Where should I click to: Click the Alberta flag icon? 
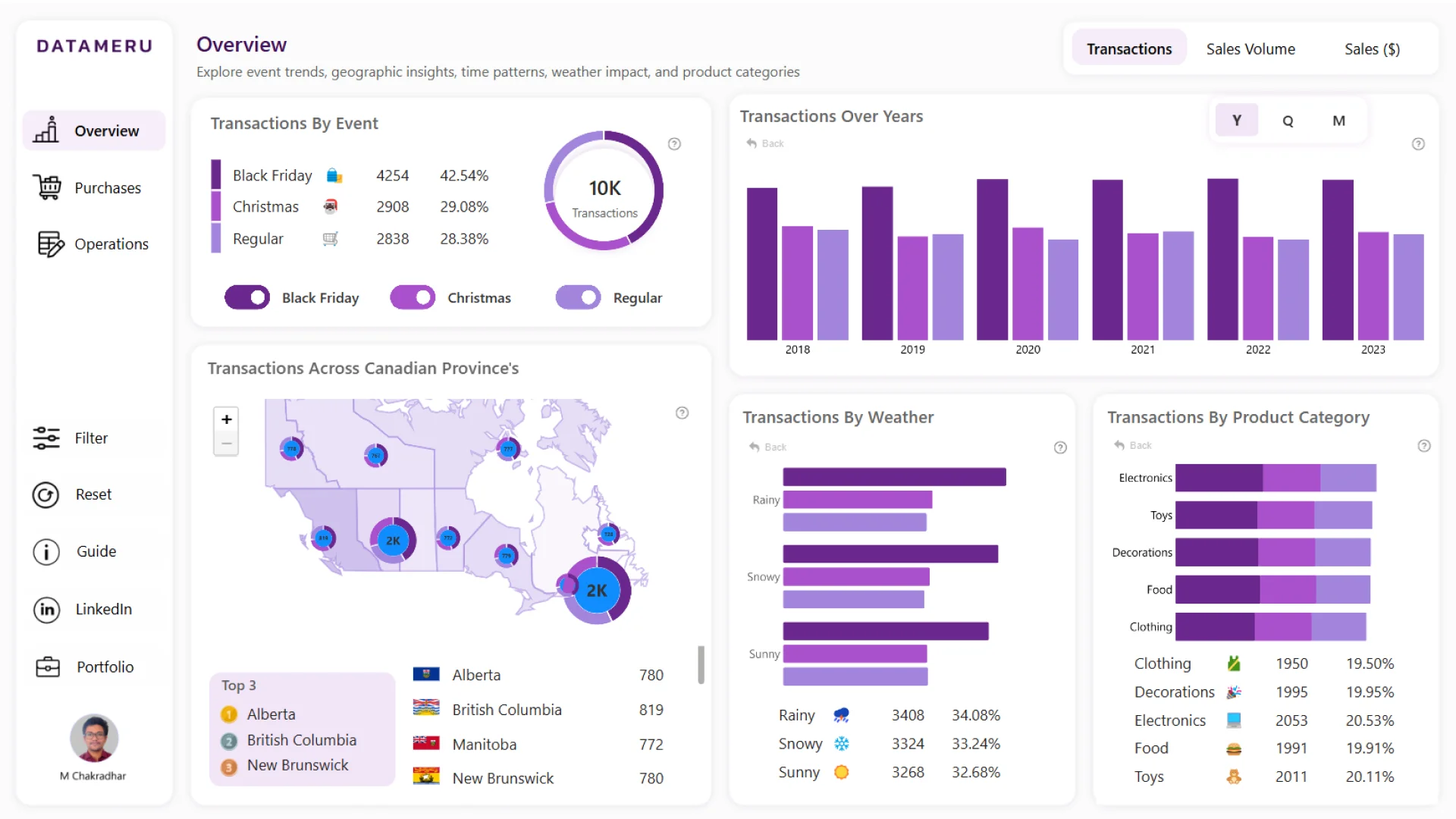click(426, 674)
